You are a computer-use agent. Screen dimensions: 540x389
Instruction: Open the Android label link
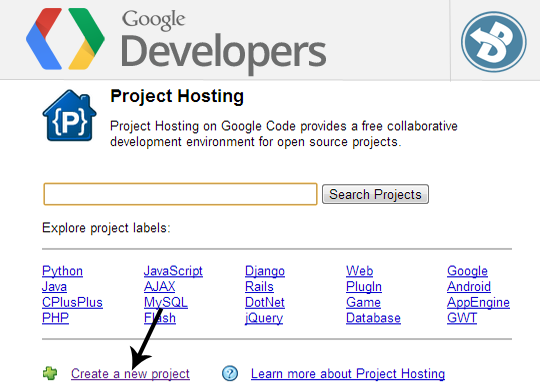pos(469,286)
